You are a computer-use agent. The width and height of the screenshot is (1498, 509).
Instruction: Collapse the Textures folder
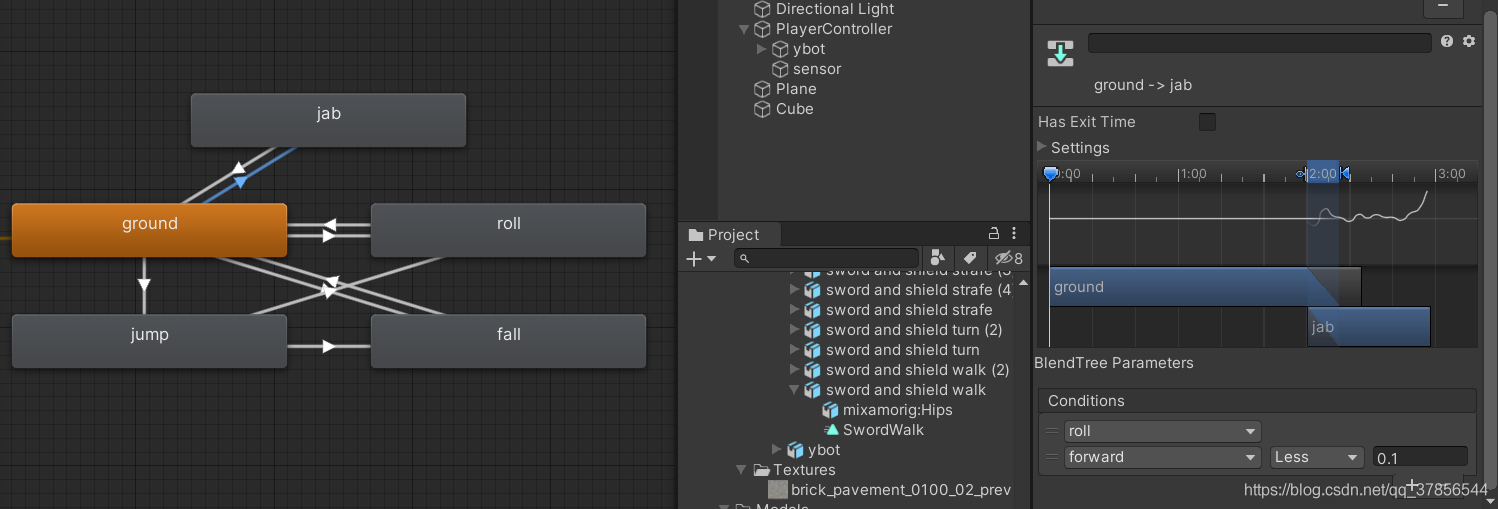741,470
